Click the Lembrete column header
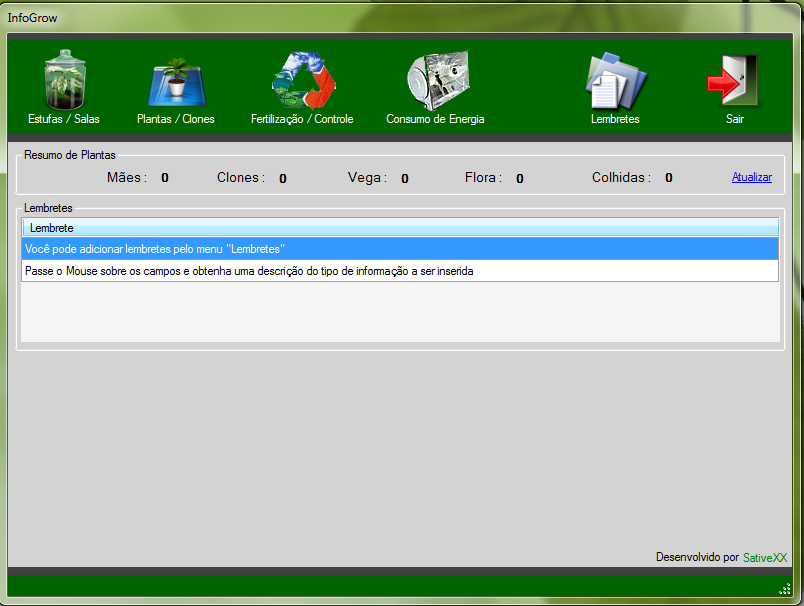Viewport: 804px width, 606px height. tap(400, 228)
